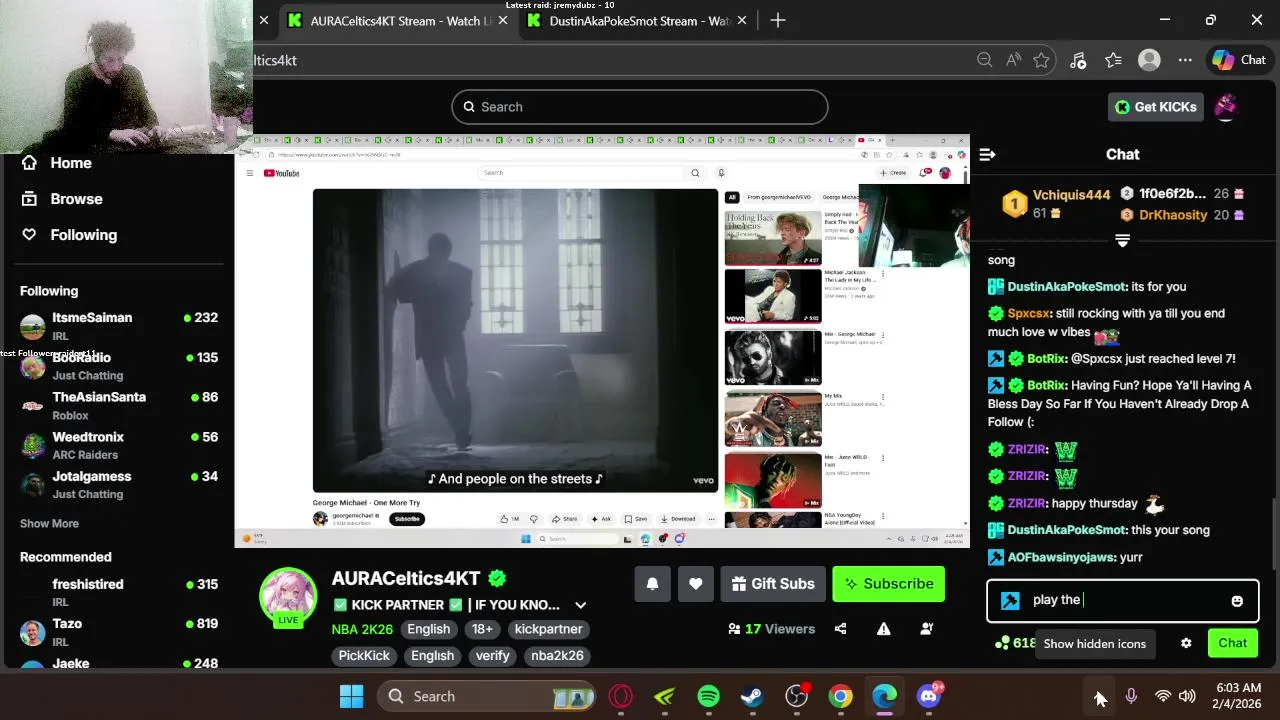The image size is (1280, 720).
Task: Open browser settings and more menu
Action: tap(1185, 60)
